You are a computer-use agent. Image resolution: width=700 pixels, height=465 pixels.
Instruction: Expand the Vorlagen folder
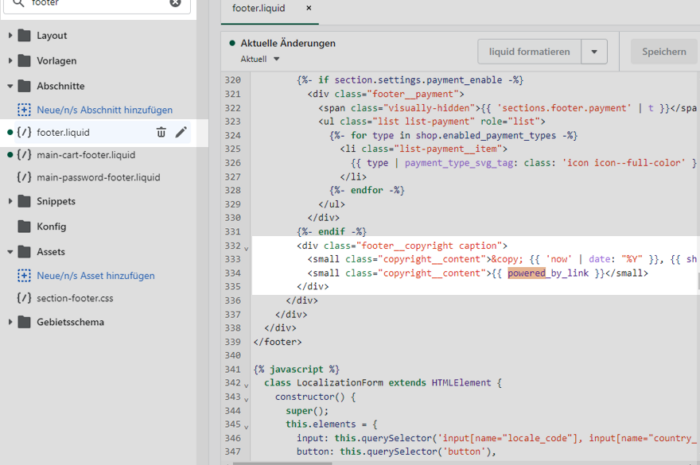click(56, 60)
